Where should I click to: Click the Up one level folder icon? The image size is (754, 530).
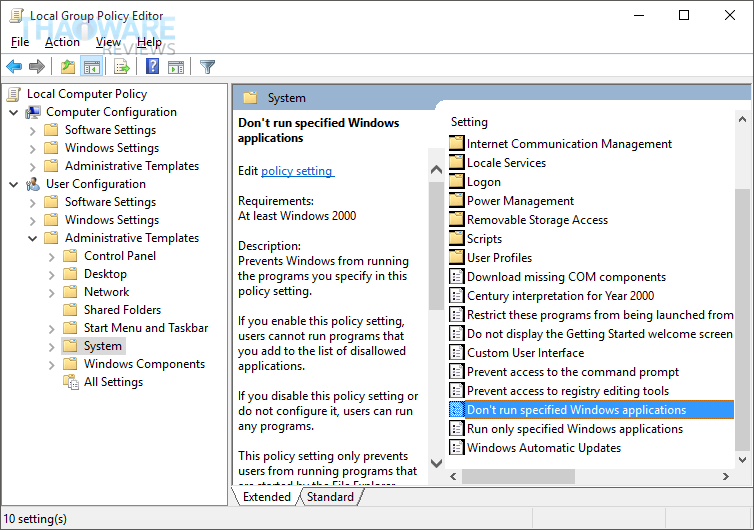[x=68, y=66]
